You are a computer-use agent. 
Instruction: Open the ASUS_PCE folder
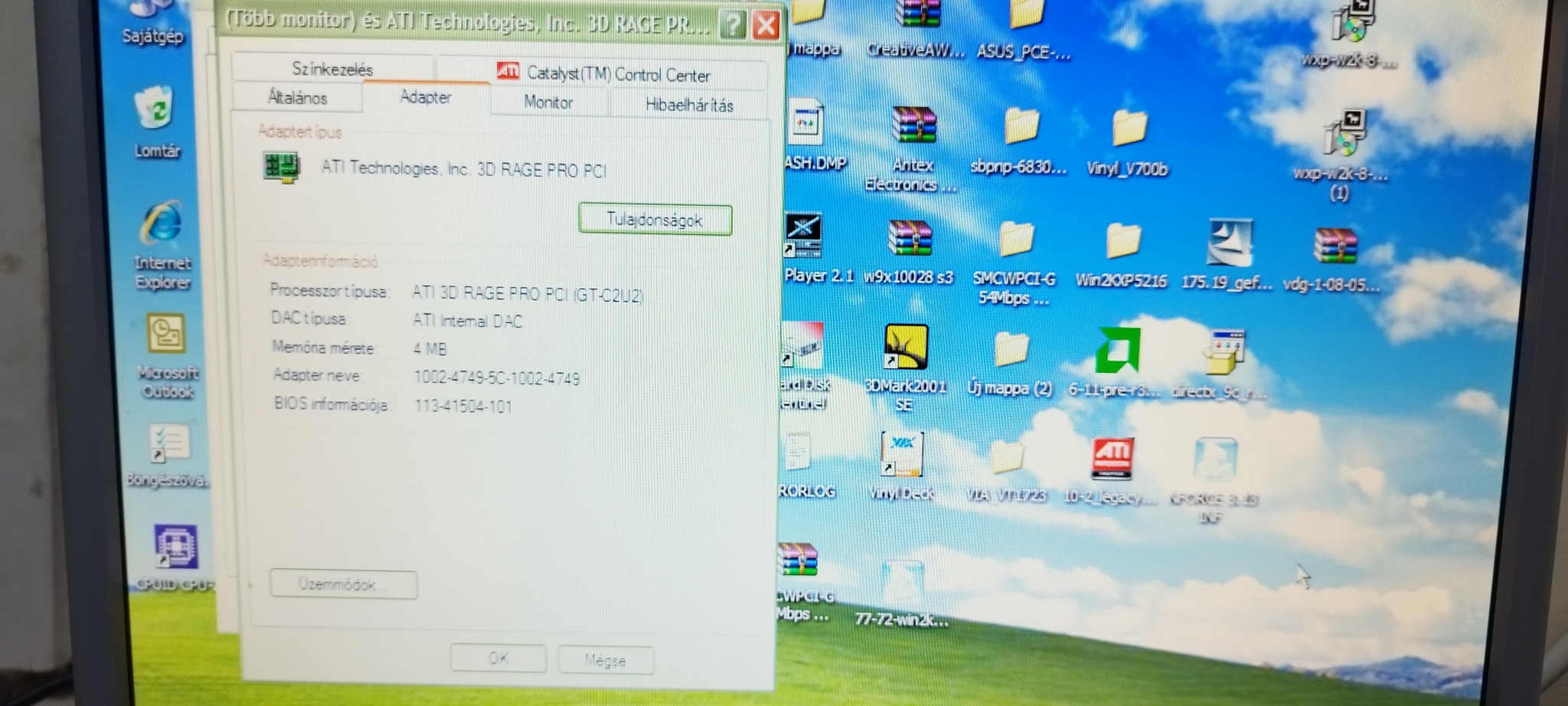click(x=1024, y=29)
